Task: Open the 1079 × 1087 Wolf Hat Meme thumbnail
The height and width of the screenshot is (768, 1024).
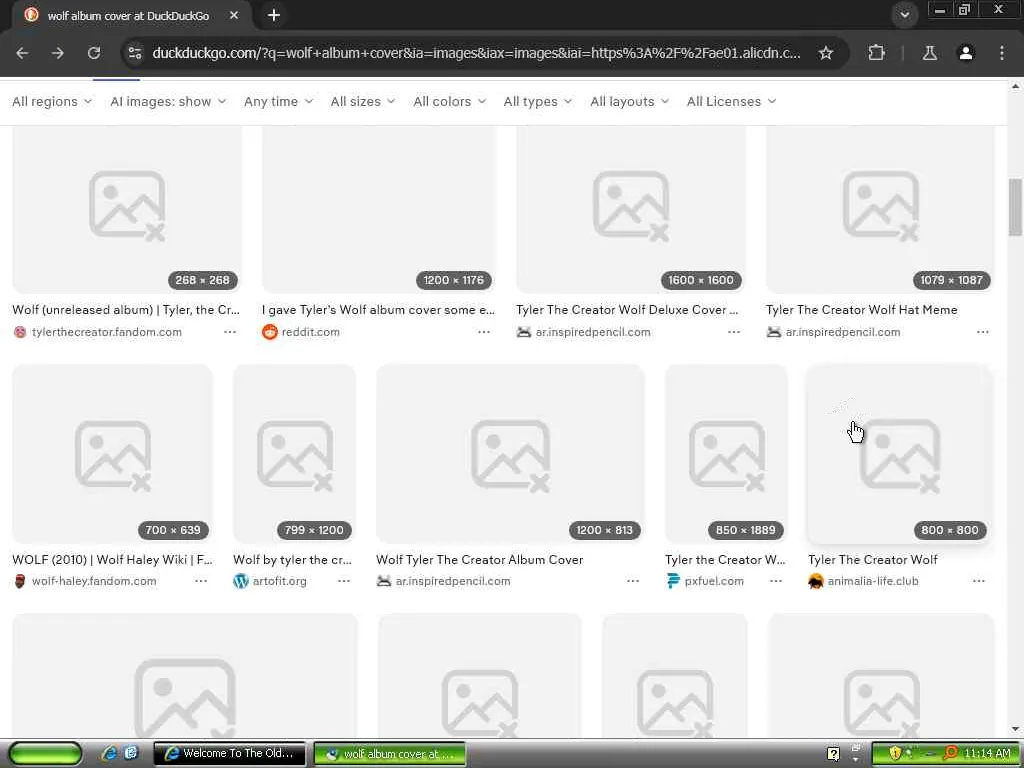Action: coord(880,209)
